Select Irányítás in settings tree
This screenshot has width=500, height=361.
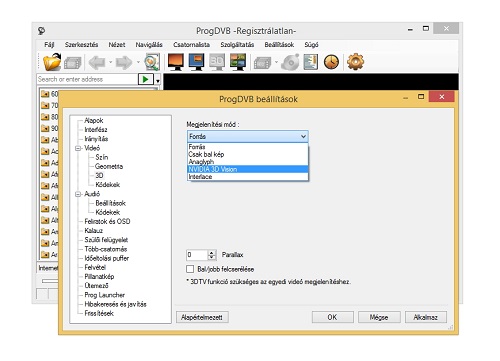coord(96,139)
